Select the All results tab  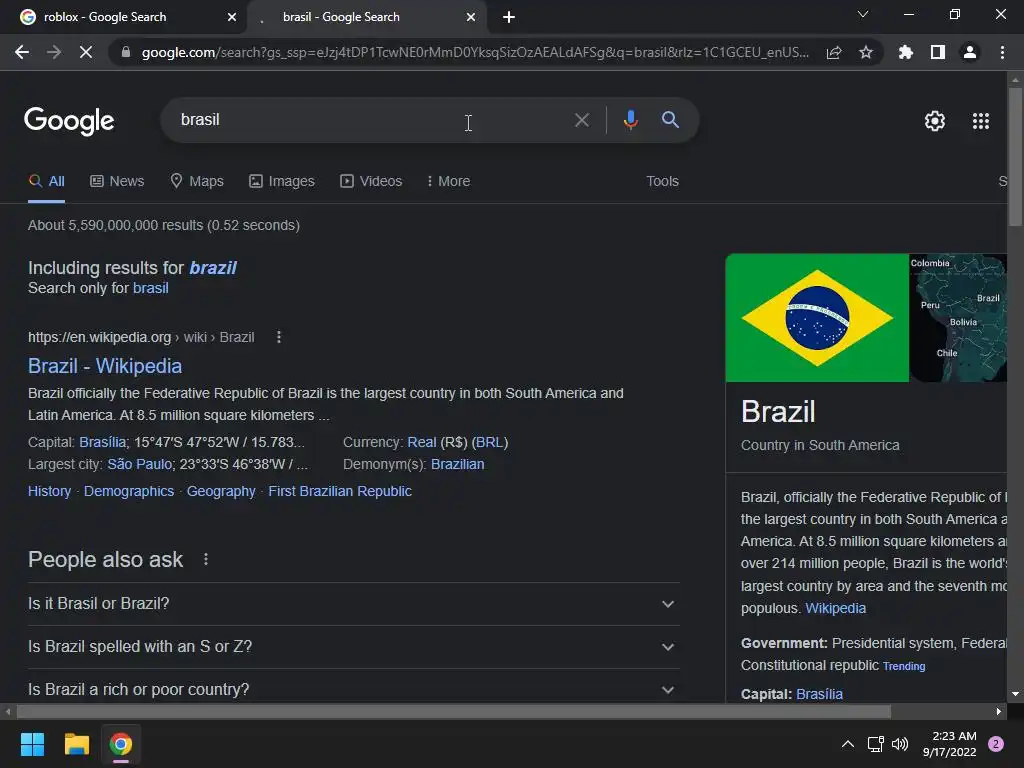46,182
